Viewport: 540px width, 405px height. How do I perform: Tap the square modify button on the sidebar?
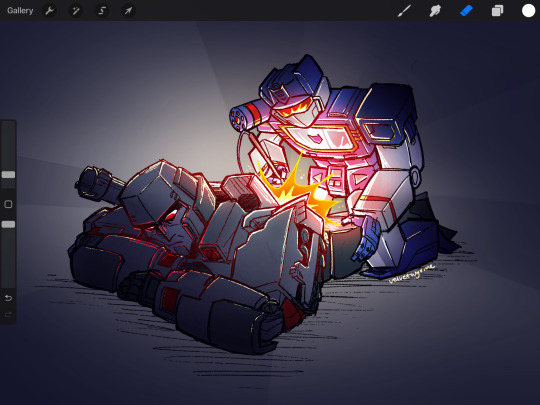tap(8, 204)
